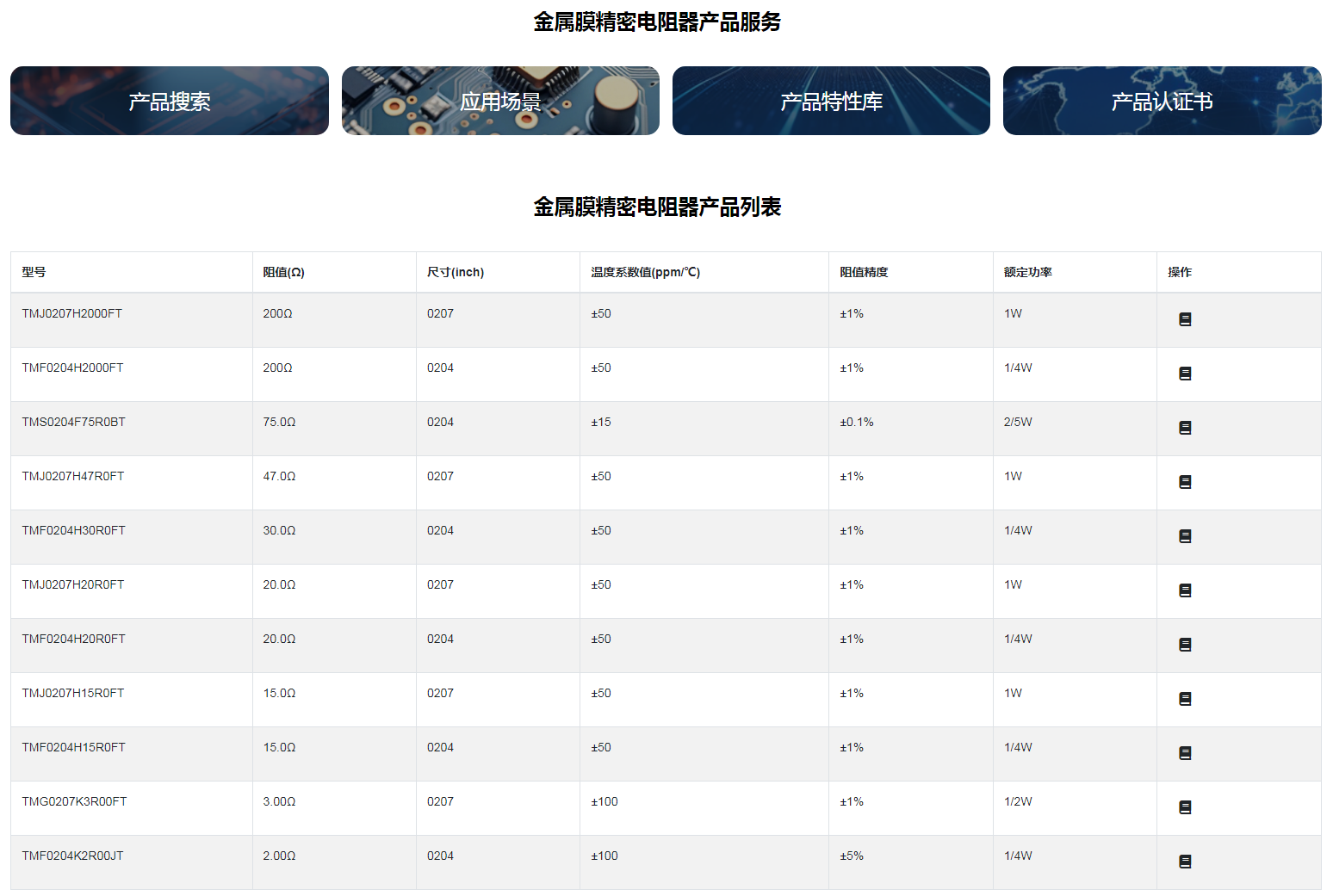Click operation icon in TMF0204H30R0FT row

[x=1185, y=536]
